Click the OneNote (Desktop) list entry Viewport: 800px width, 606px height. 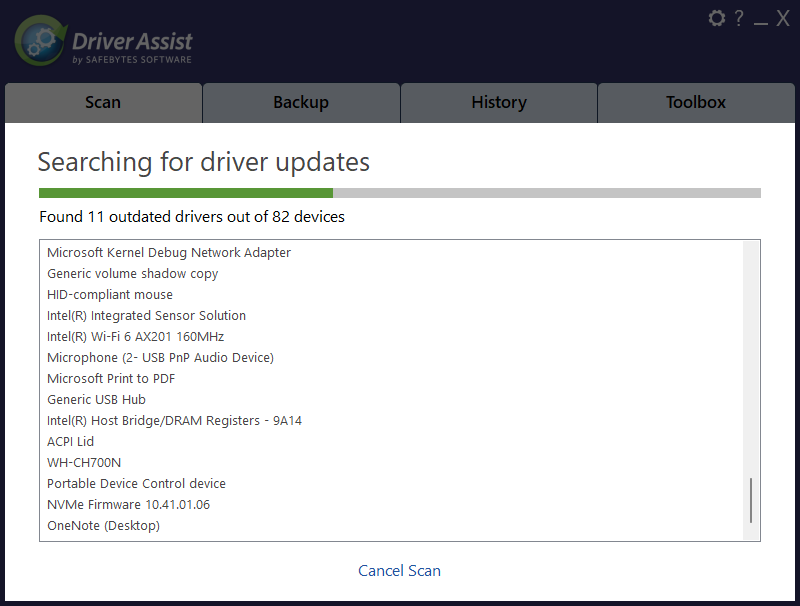[x=103, y=525]
